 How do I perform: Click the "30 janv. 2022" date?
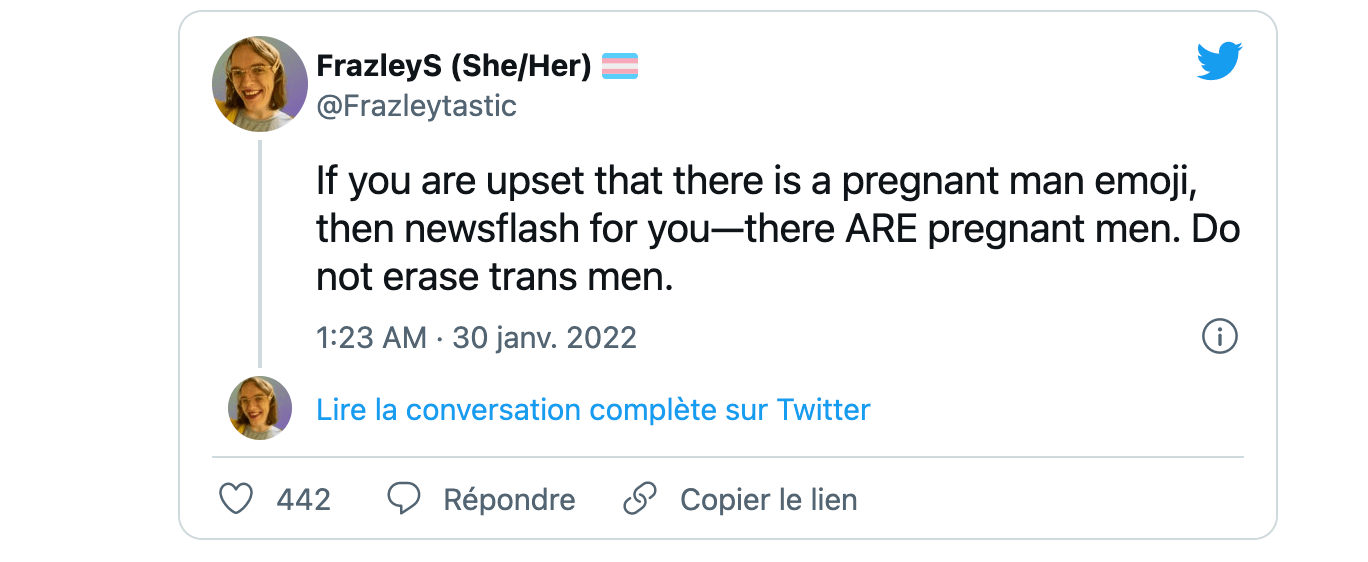click(x=544, y=338)
